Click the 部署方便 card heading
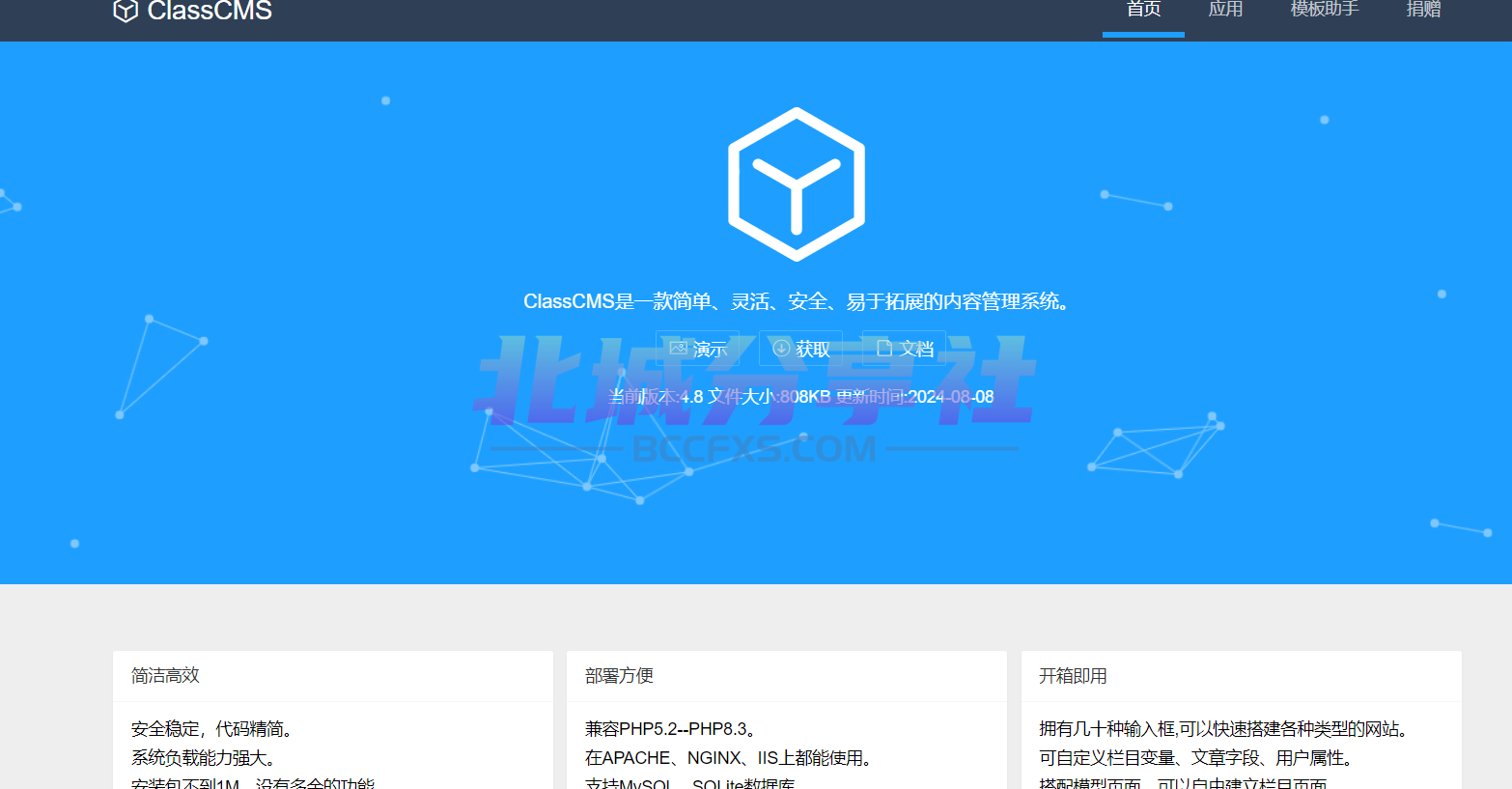Image resolution: width=1512 pixels, height=789 pixels. coord(619,676)
